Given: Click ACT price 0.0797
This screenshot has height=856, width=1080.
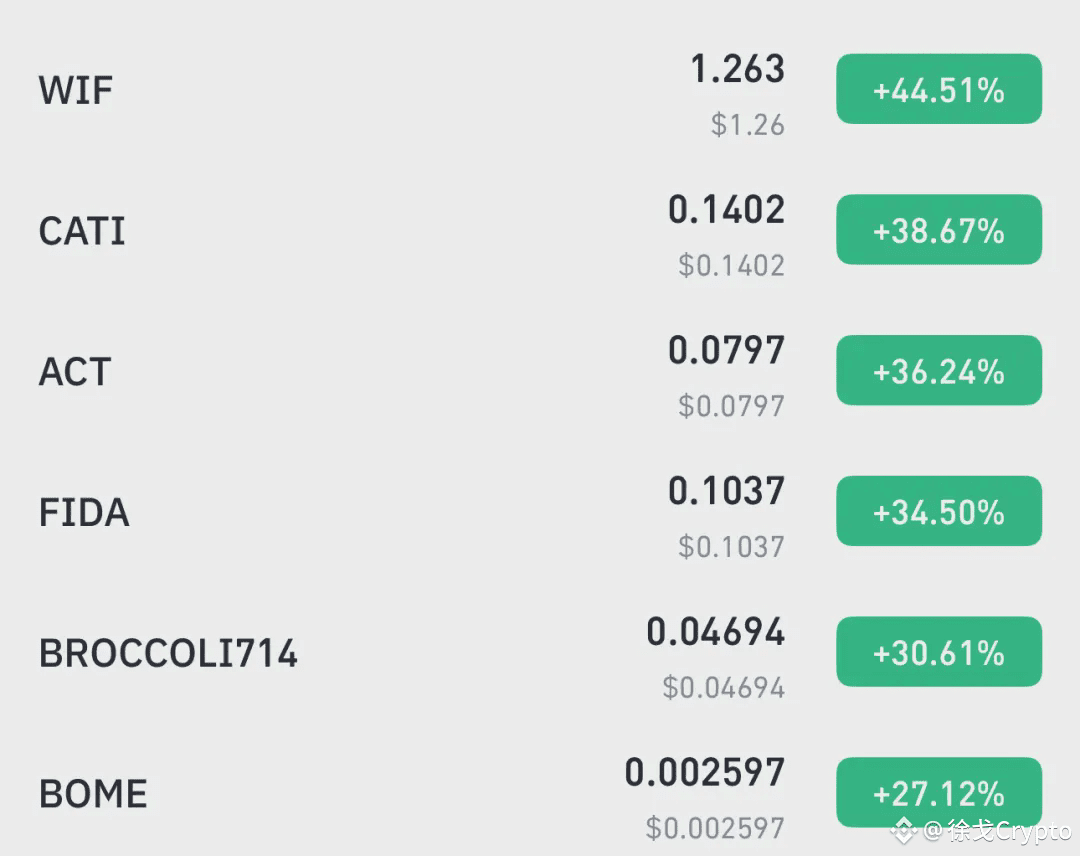Looking at the screenshot, I should point(727,350).
